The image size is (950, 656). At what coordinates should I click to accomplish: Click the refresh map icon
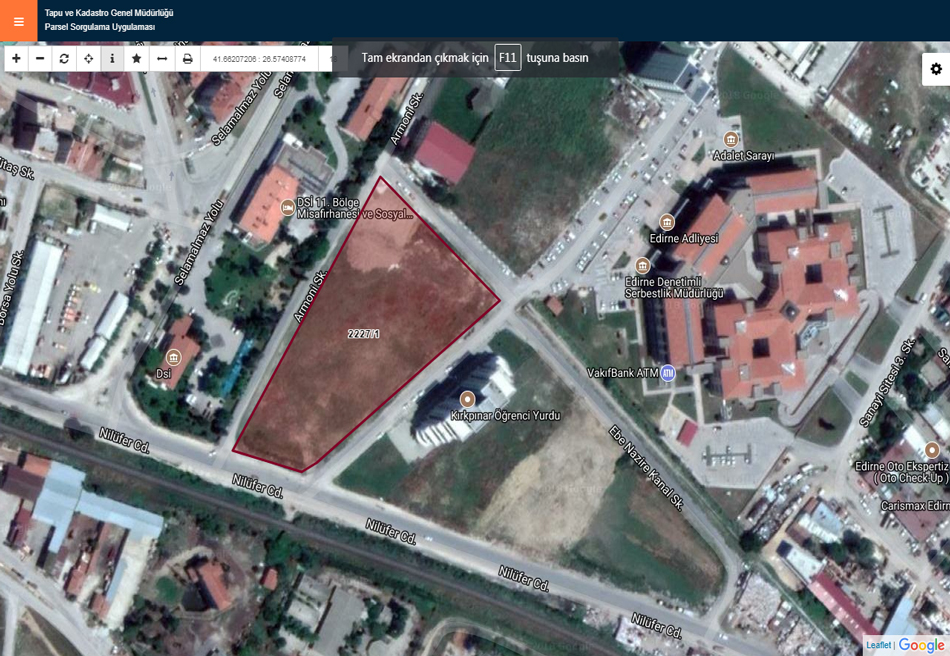coord(64,59)
